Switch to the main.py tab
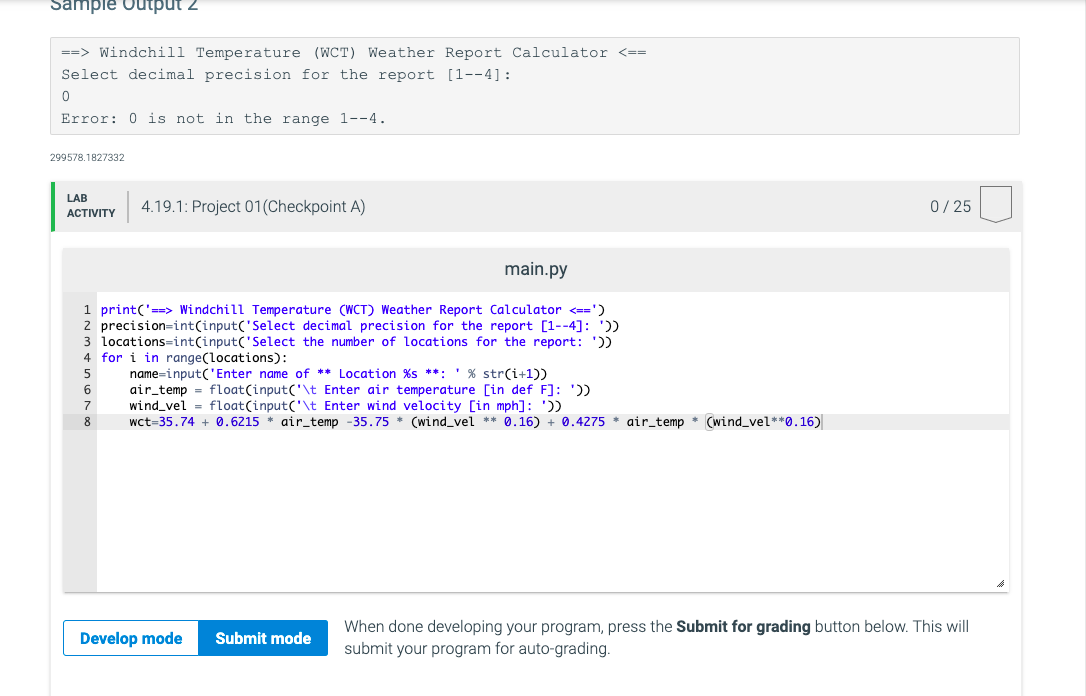Screen dimensions: 1086x696 point(536,269)
